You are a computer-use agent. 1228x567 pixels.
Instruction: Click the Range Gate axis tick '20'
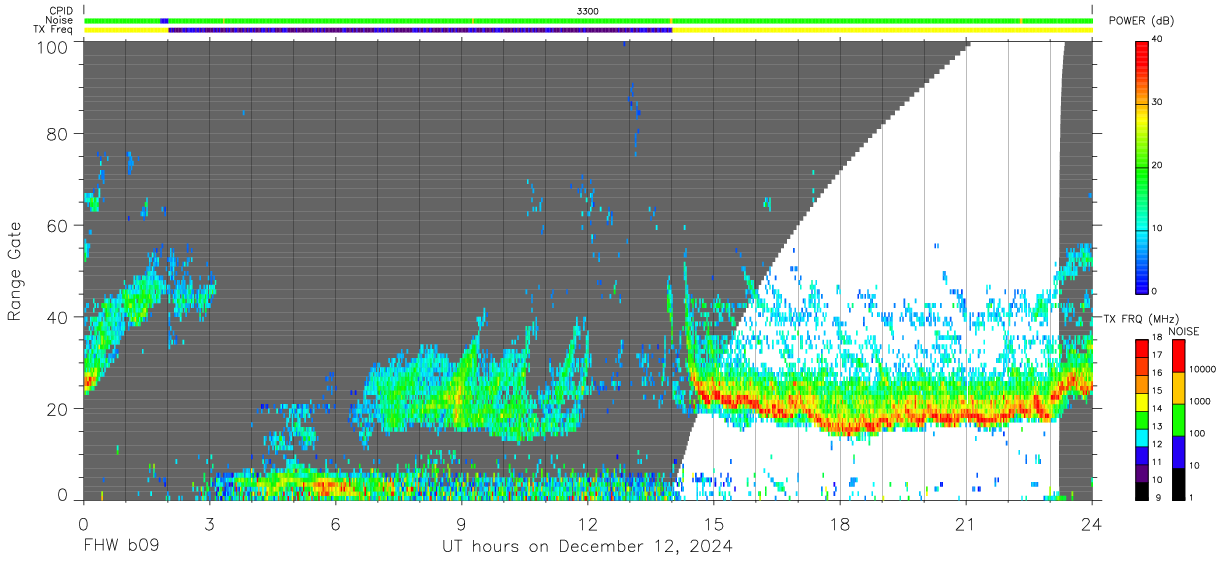(x=59, y=409)
